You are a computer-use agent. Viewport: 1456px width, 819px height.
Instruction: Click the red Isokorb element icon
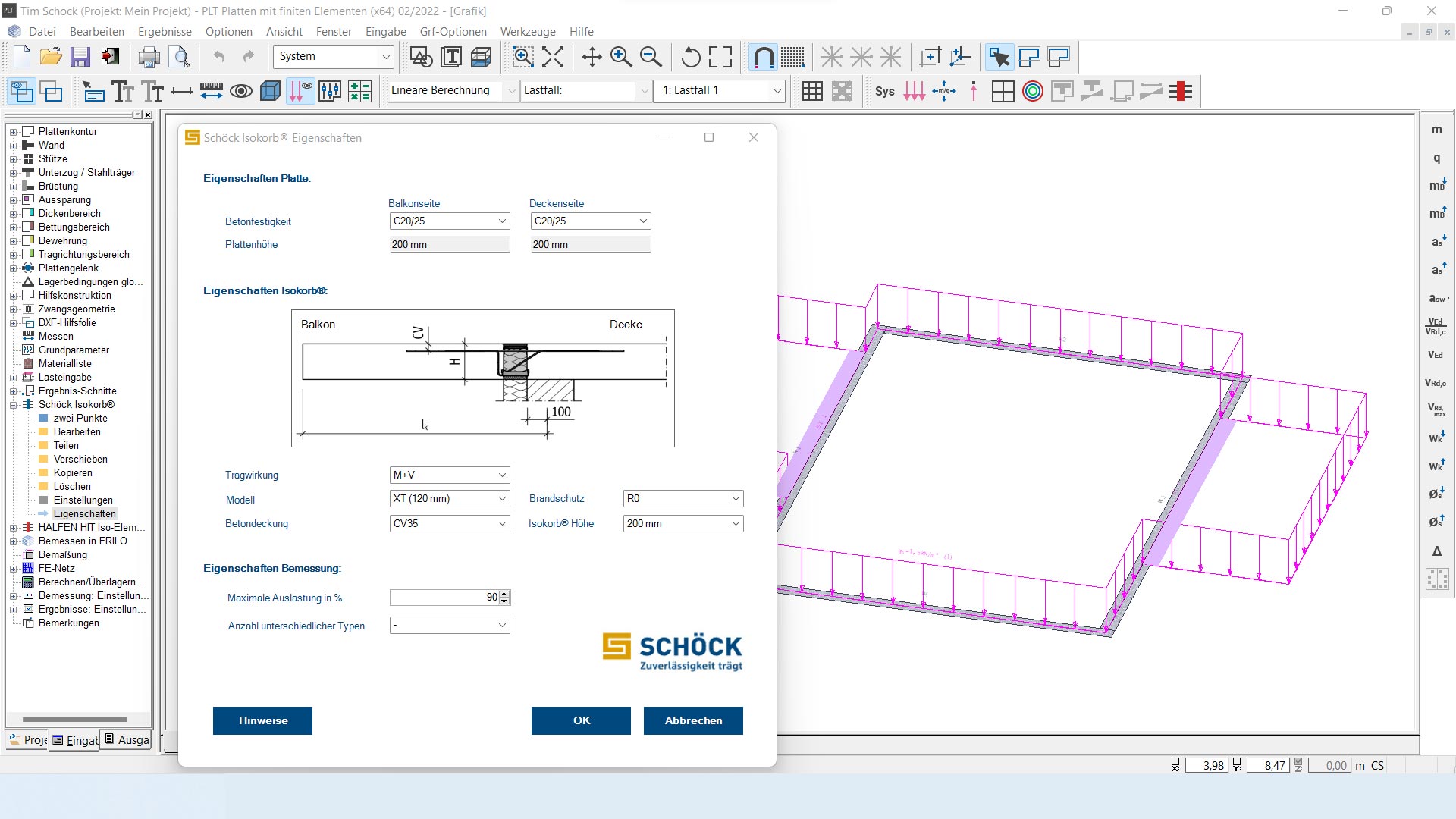1181,92
